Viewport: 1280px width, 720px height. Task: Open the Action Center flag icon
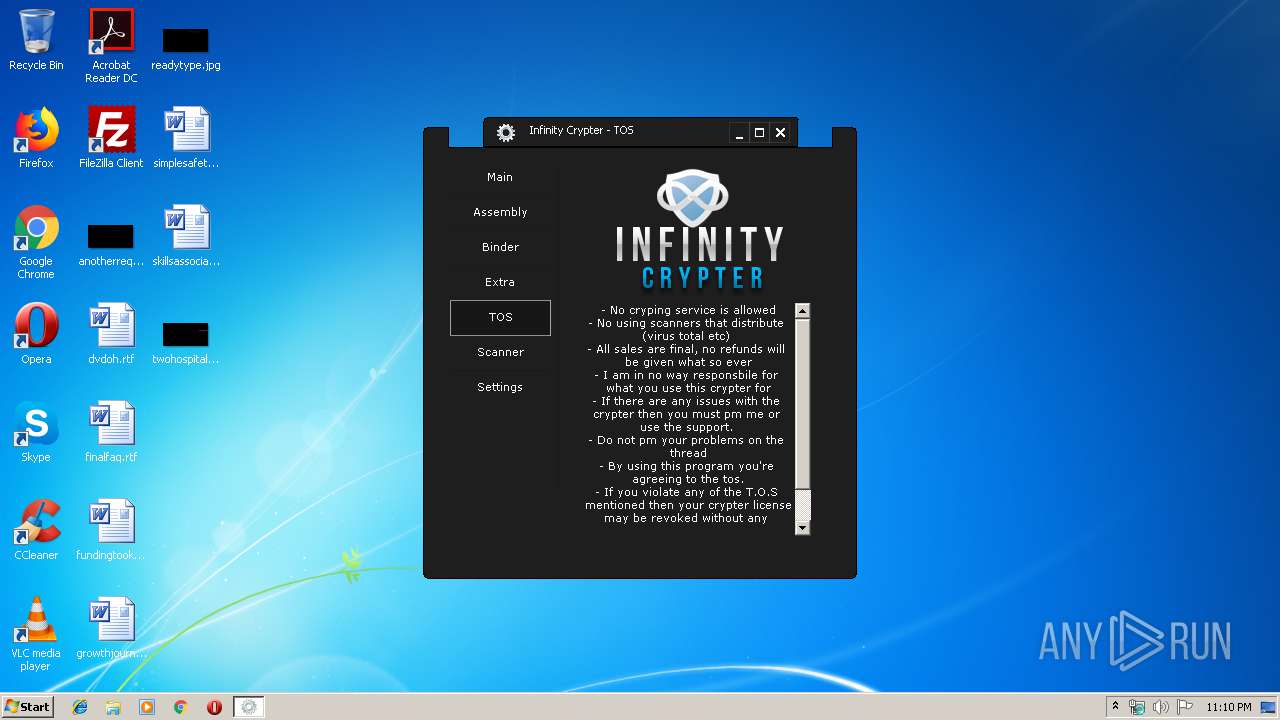(x=1185, y=707)
